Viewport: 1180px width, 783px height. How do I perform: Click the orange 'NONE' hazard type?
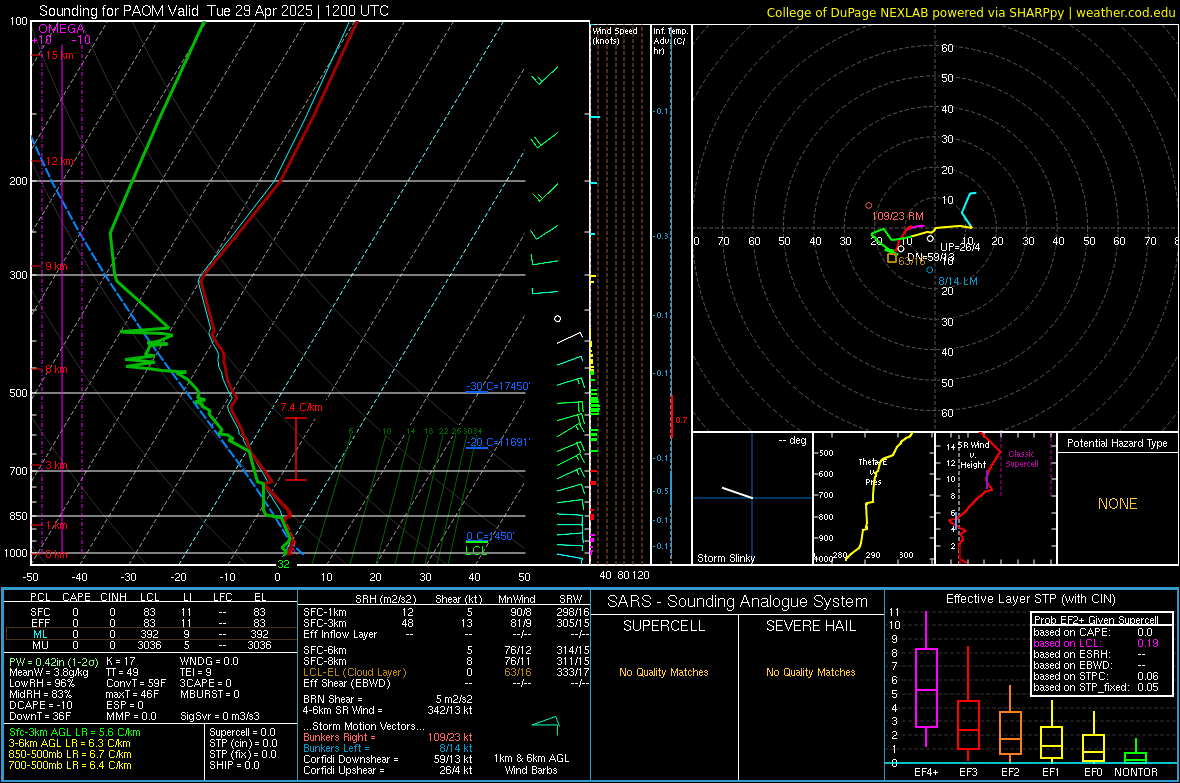coord(1117,504)
